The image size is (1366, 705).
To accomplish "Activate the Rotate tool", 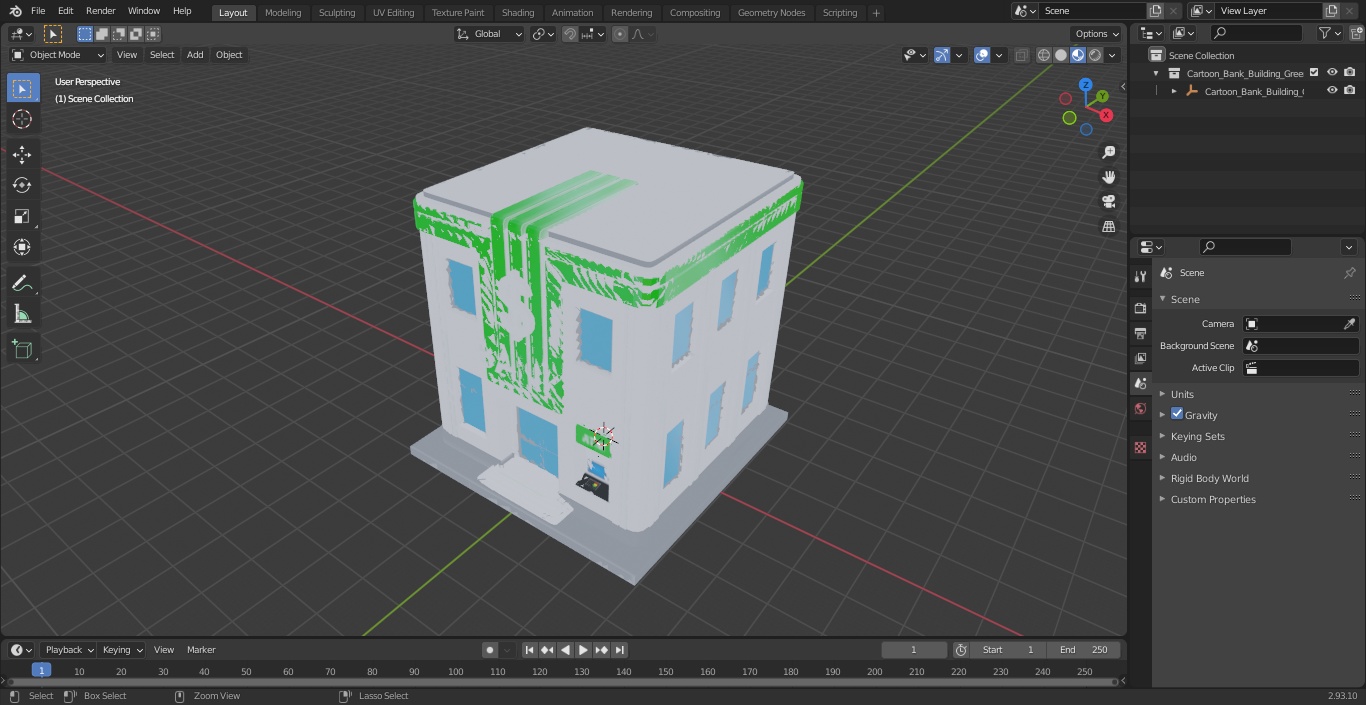I will click(22, 185).
